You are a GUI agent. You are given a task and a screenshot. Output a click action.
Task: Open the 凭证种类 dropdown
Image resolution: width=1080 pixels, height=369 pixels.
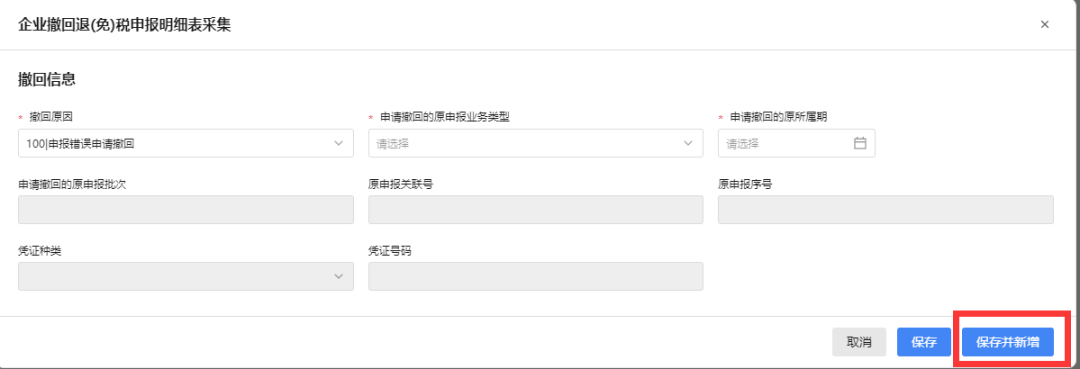[x=186, y=276]
